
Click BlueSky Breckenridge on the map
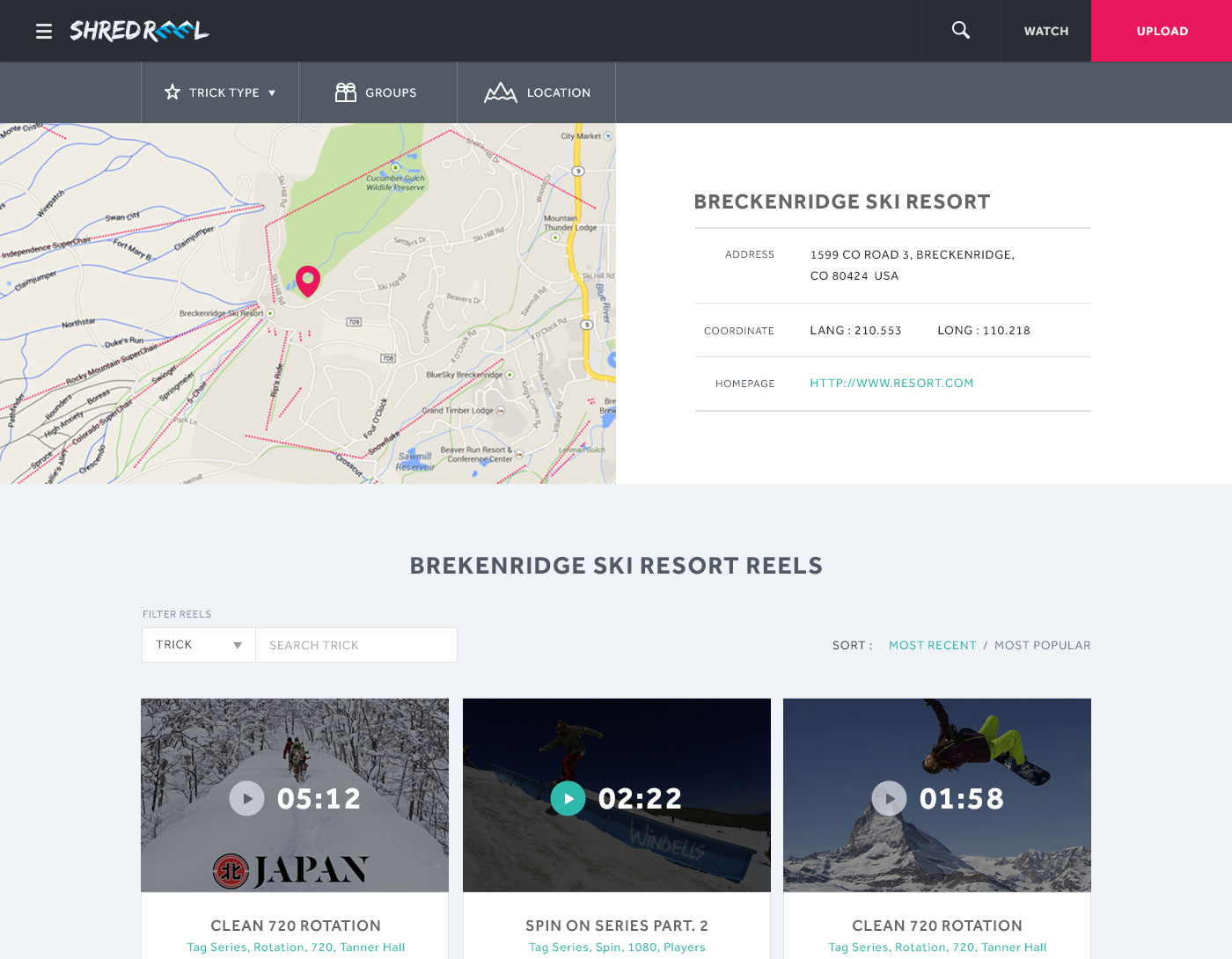(464, 375)
